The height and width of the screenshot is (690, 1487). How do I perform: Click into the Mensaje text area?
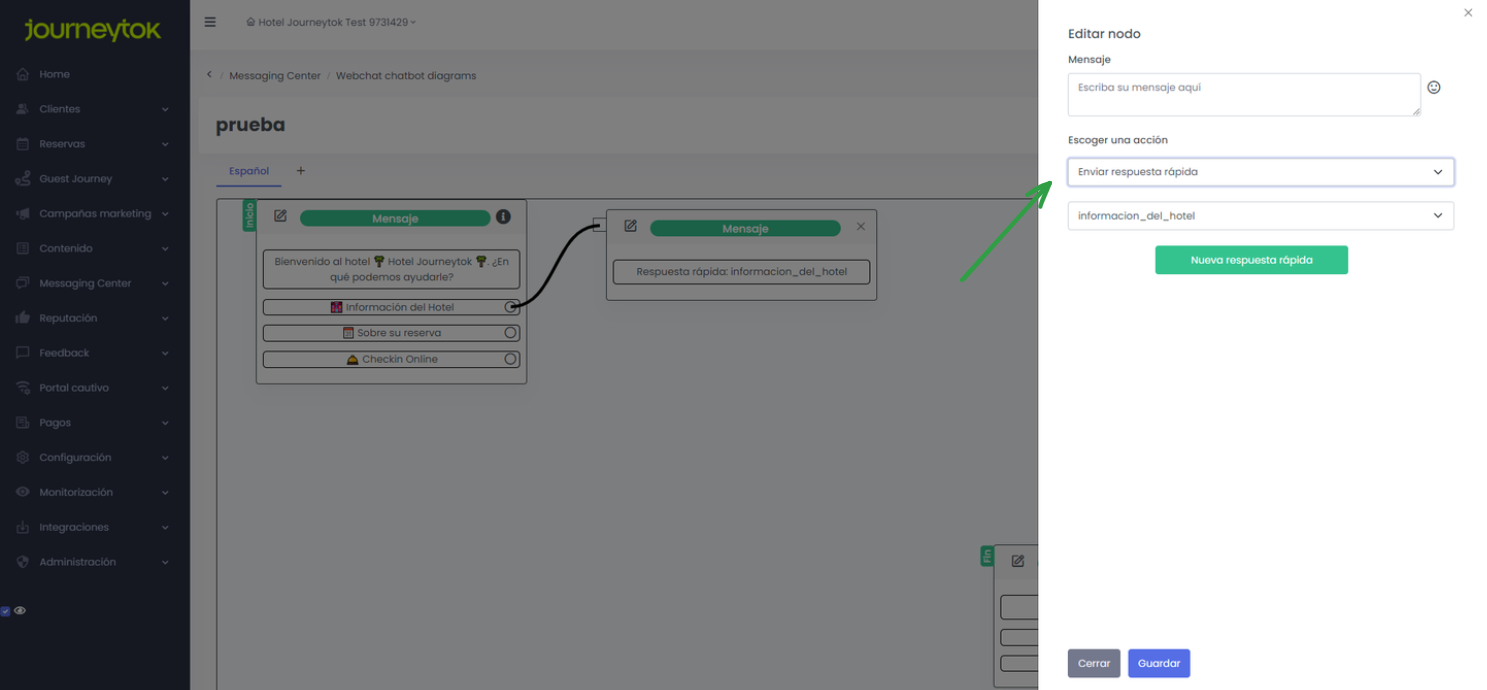(x=1243, y=94)
